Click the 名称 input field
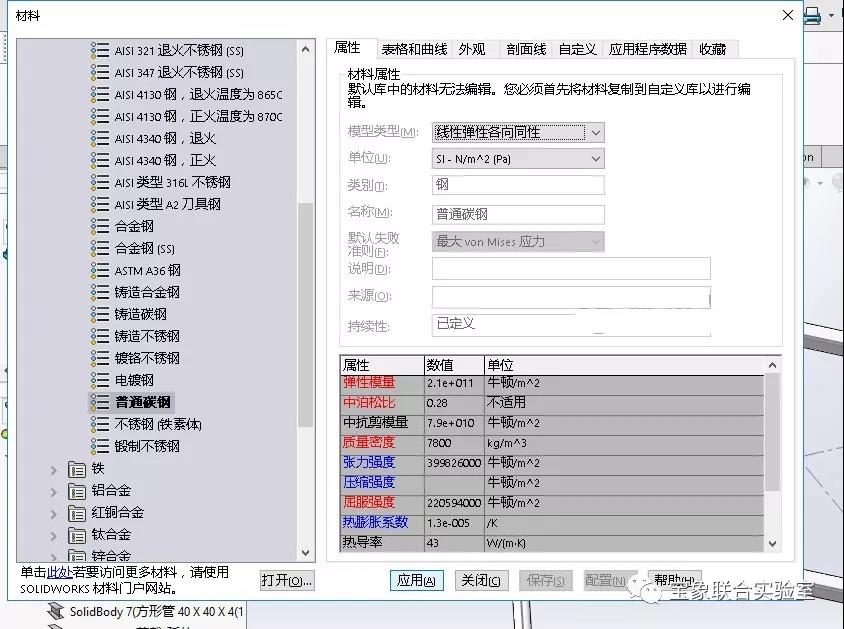 [518, 215]
